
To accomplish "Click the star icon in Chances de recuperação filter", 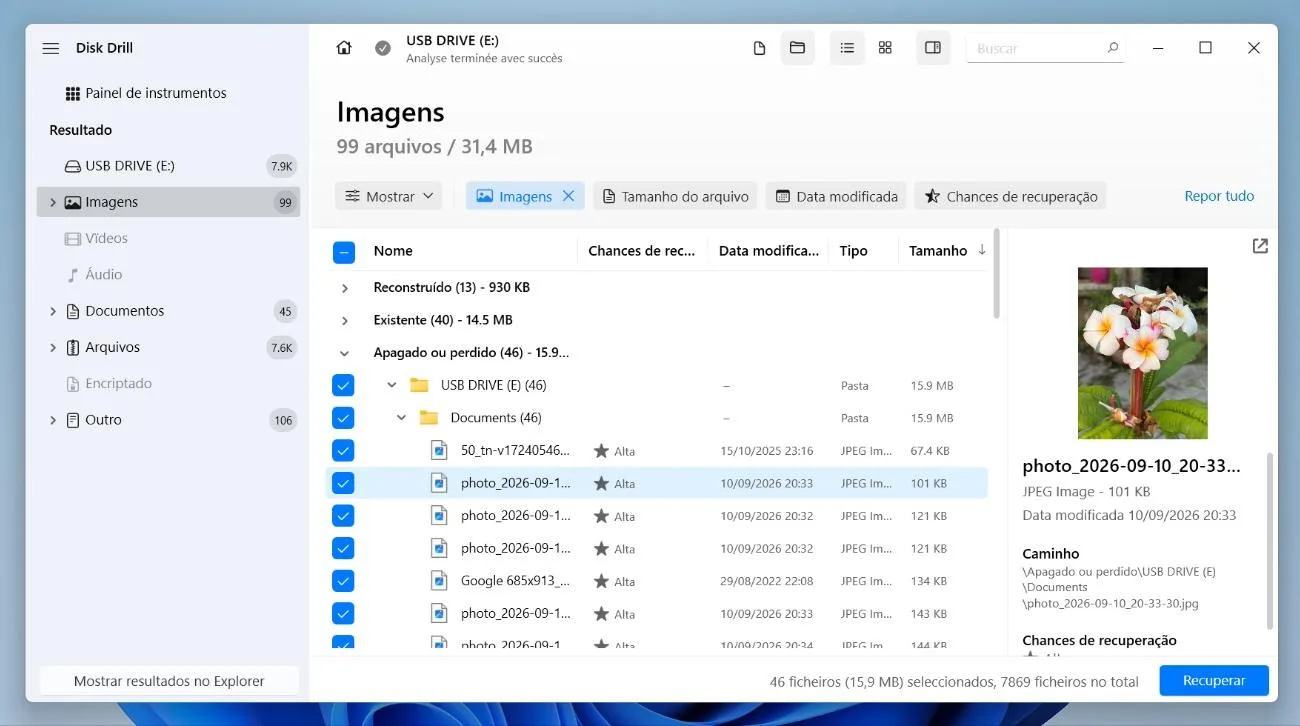I will click(x=932, y=196).
